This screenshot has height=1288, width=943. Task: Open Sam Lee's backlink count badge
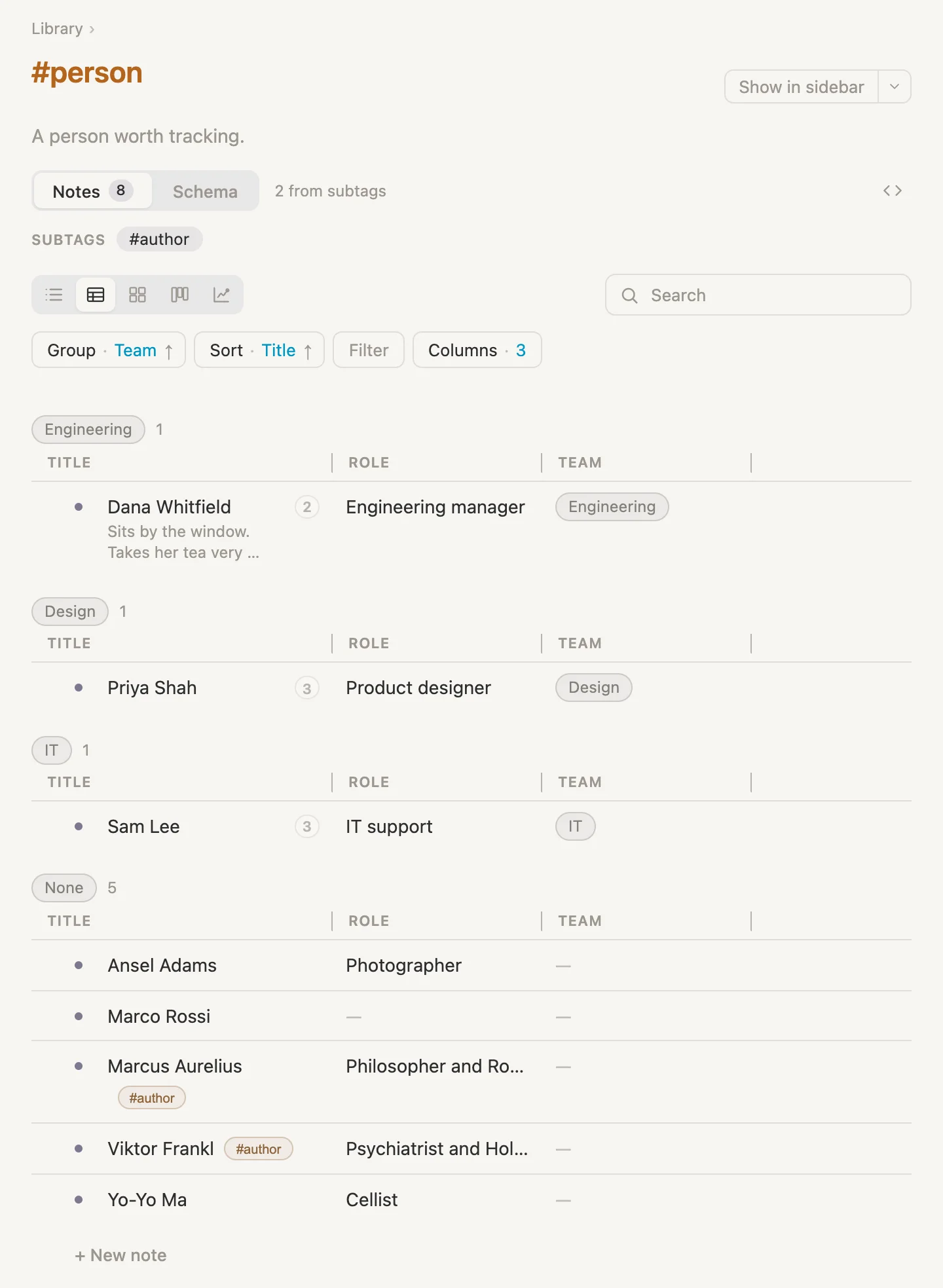pyautogui.click(x=307, y=826)
